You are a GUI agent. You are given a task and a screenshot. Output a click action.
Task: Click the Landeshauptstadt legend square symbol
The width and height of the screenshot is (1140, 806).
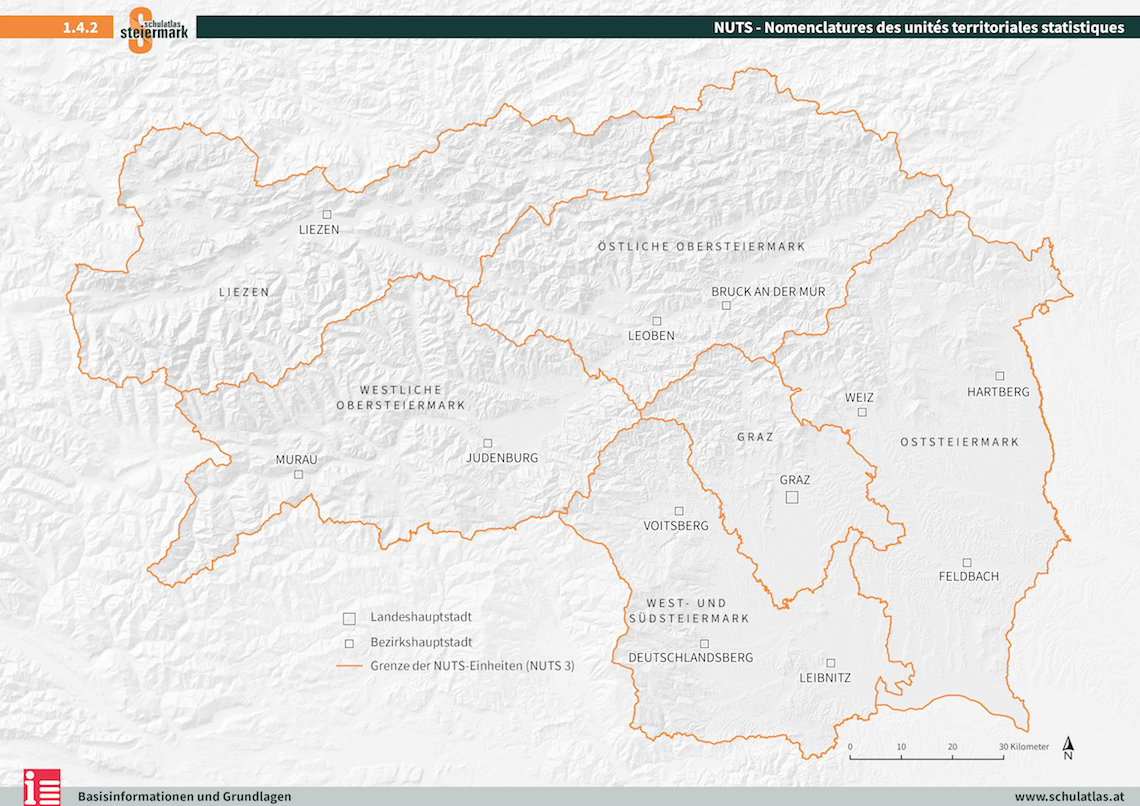(x=348, y=618)
